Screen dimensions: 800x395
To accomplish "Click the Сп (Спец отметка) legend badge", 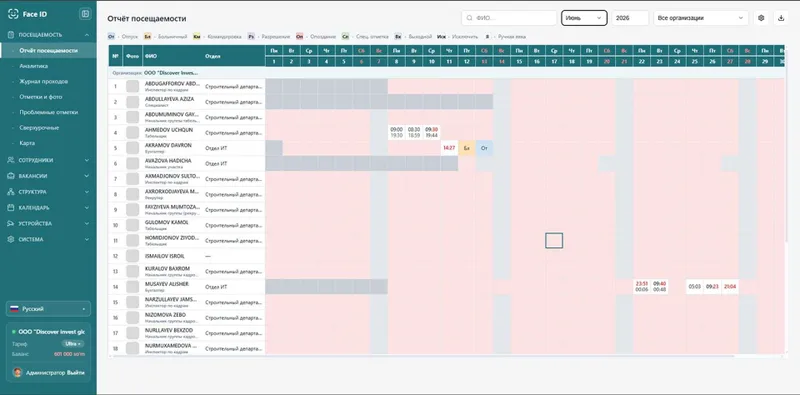I will [x=345, y=37].
